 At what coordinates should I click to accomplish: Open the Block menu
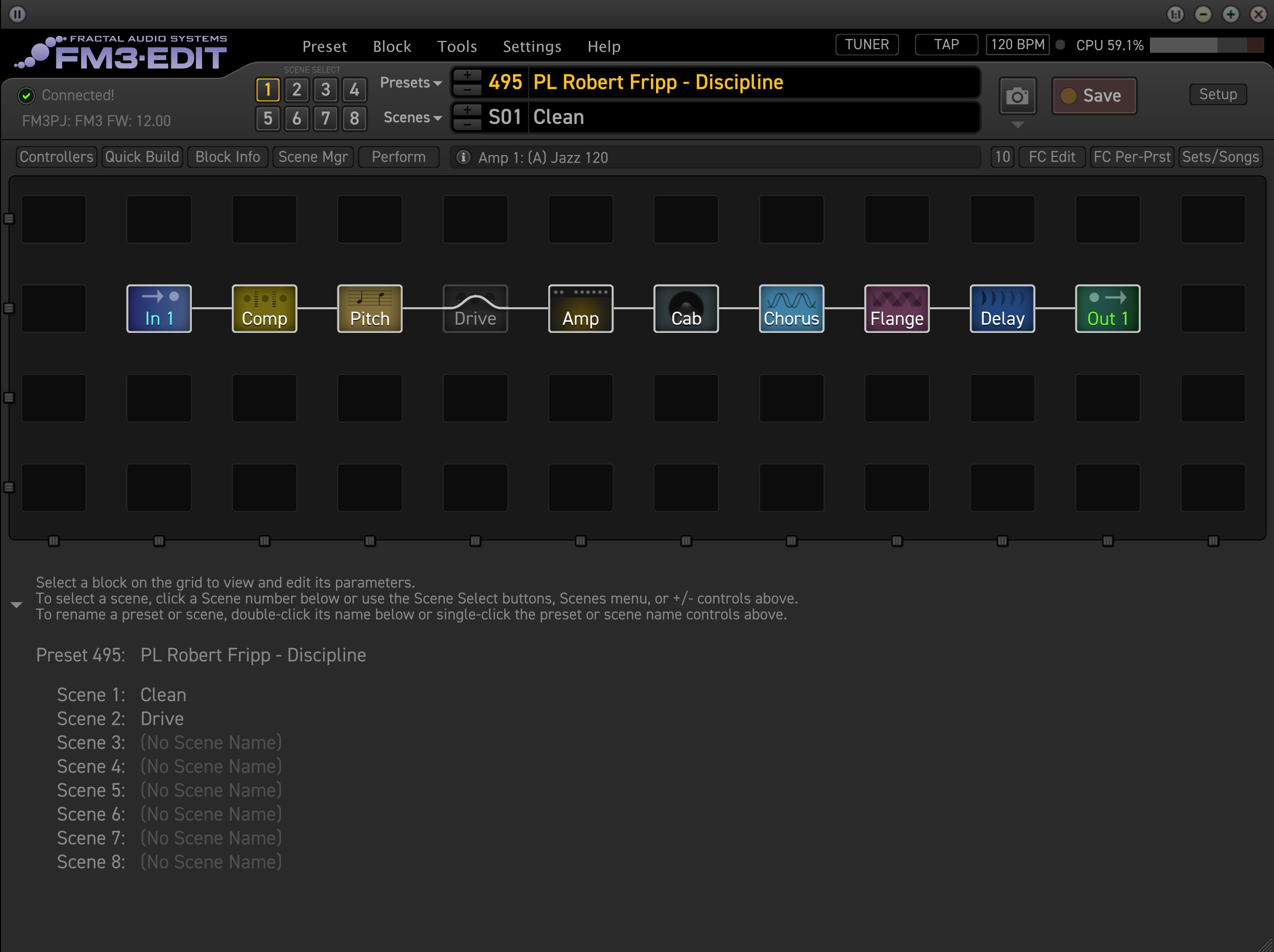(392, 46)
